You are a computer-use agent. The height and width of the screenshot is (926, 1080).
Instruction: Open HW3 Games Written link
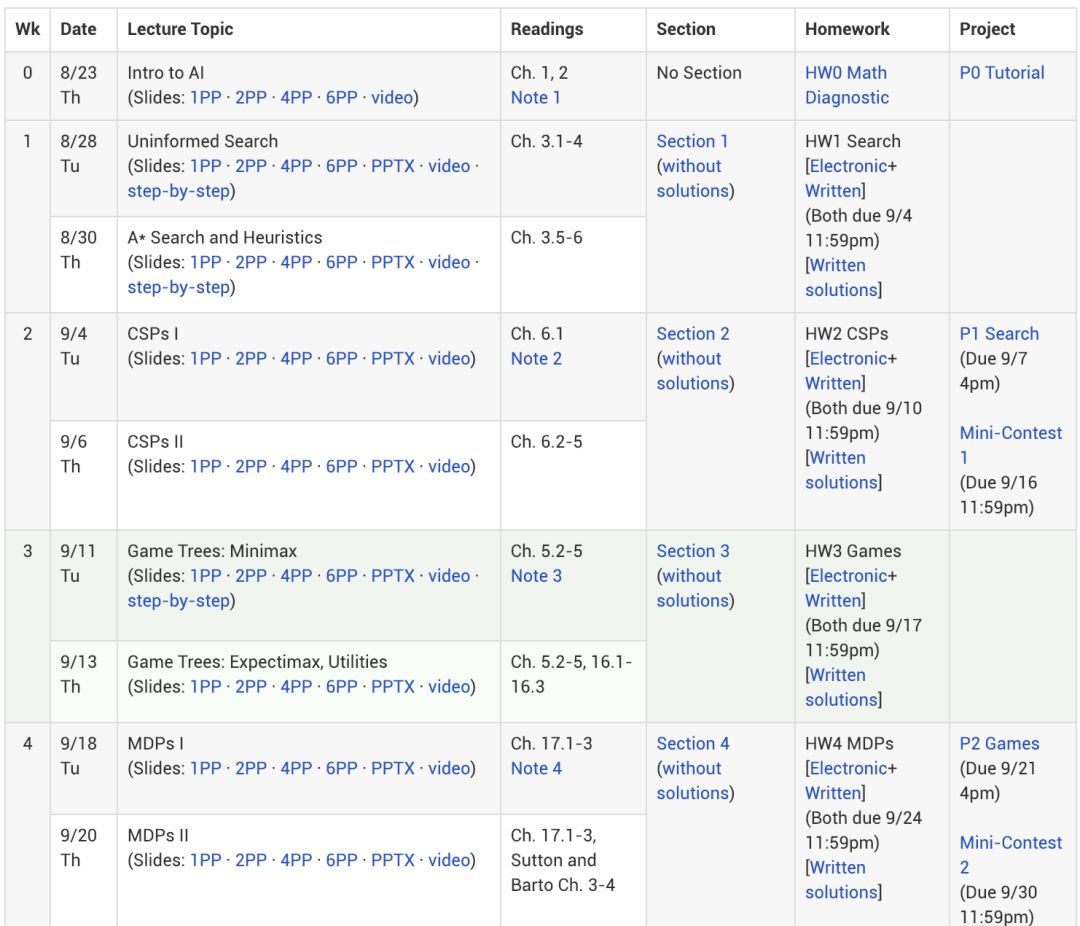pyautogui.click(x=833, y=601)
